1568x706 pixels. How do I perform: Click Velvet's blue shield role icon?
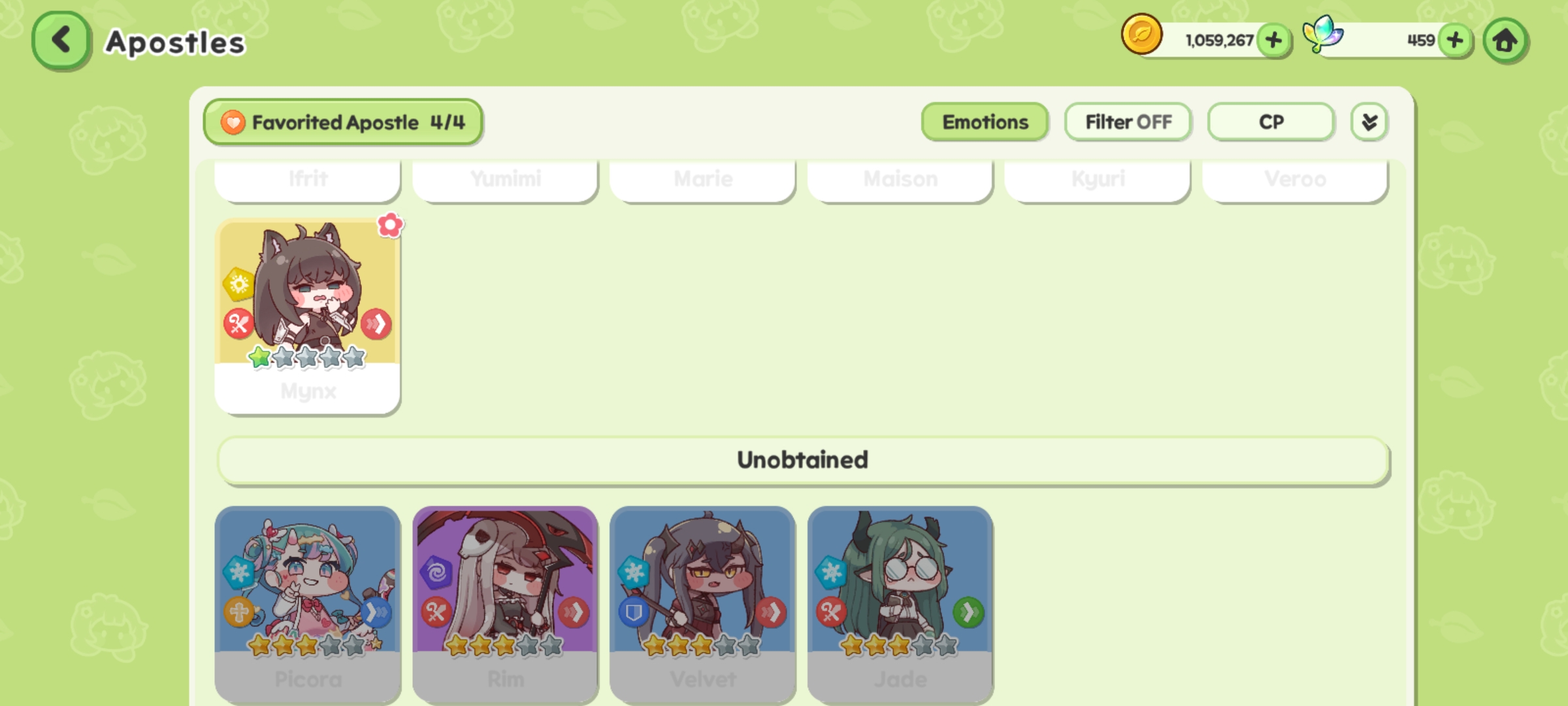(634, 613)
